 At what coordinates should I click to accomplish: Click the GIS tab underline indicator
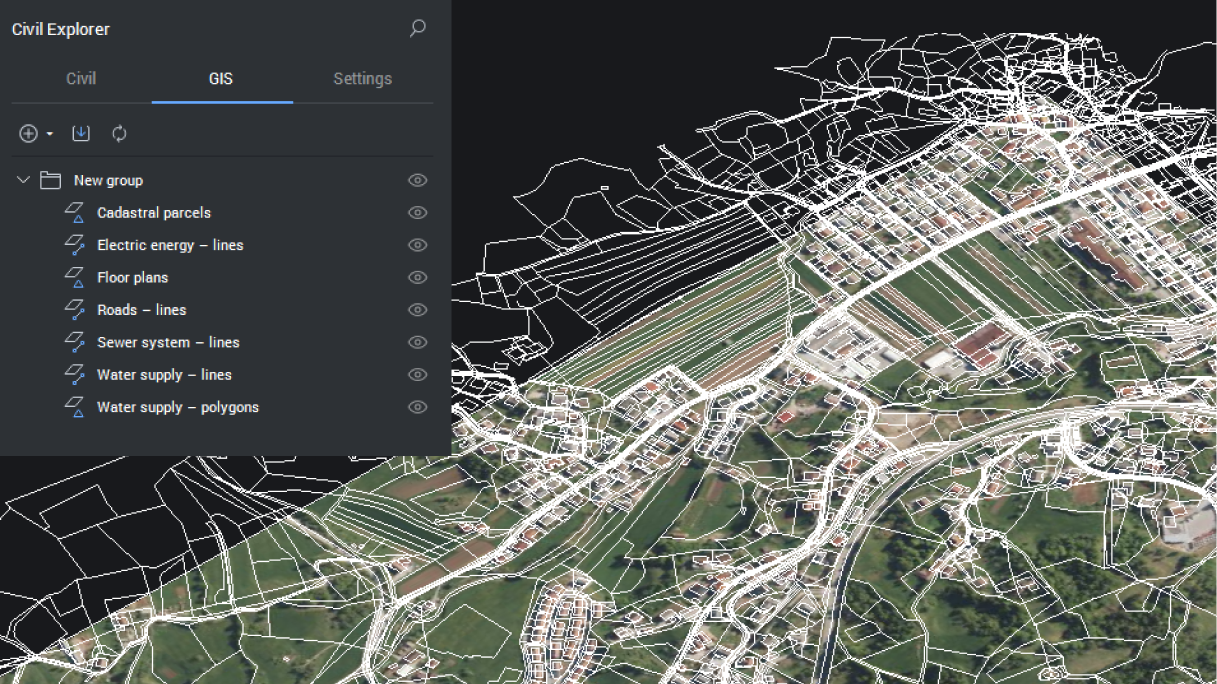click(221, 101)
